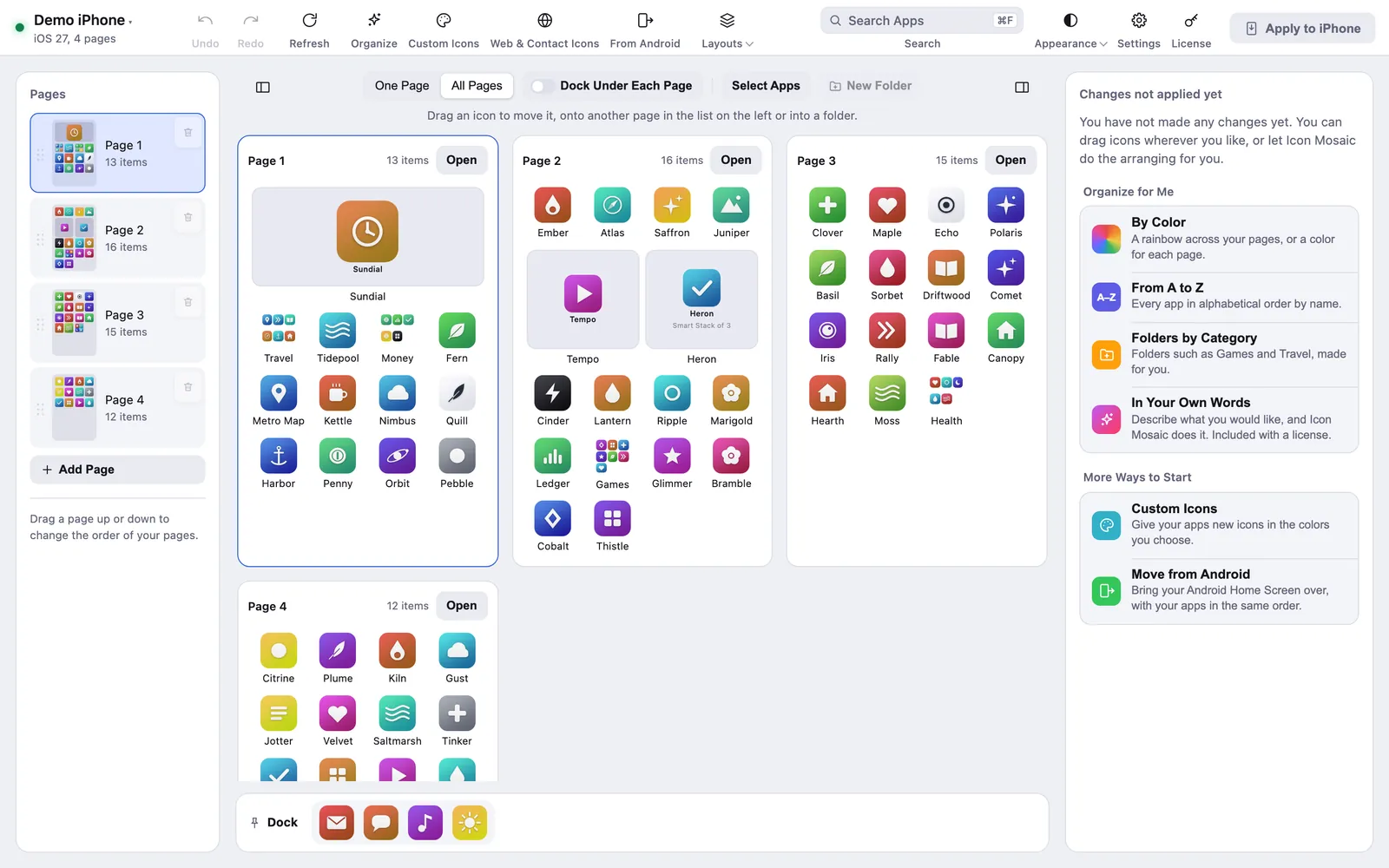Select Page 4 in Pages list
The width and height of the screenshot is (1389, 868).
(118, 408)
